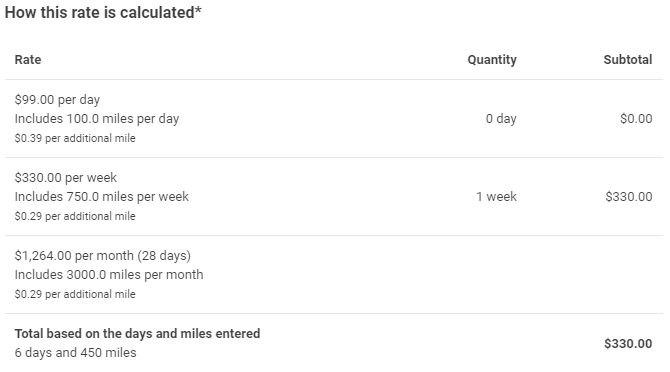Select the Subtotal column header
The width and height of the screenshot is (670, 372).
pos(628,59)
